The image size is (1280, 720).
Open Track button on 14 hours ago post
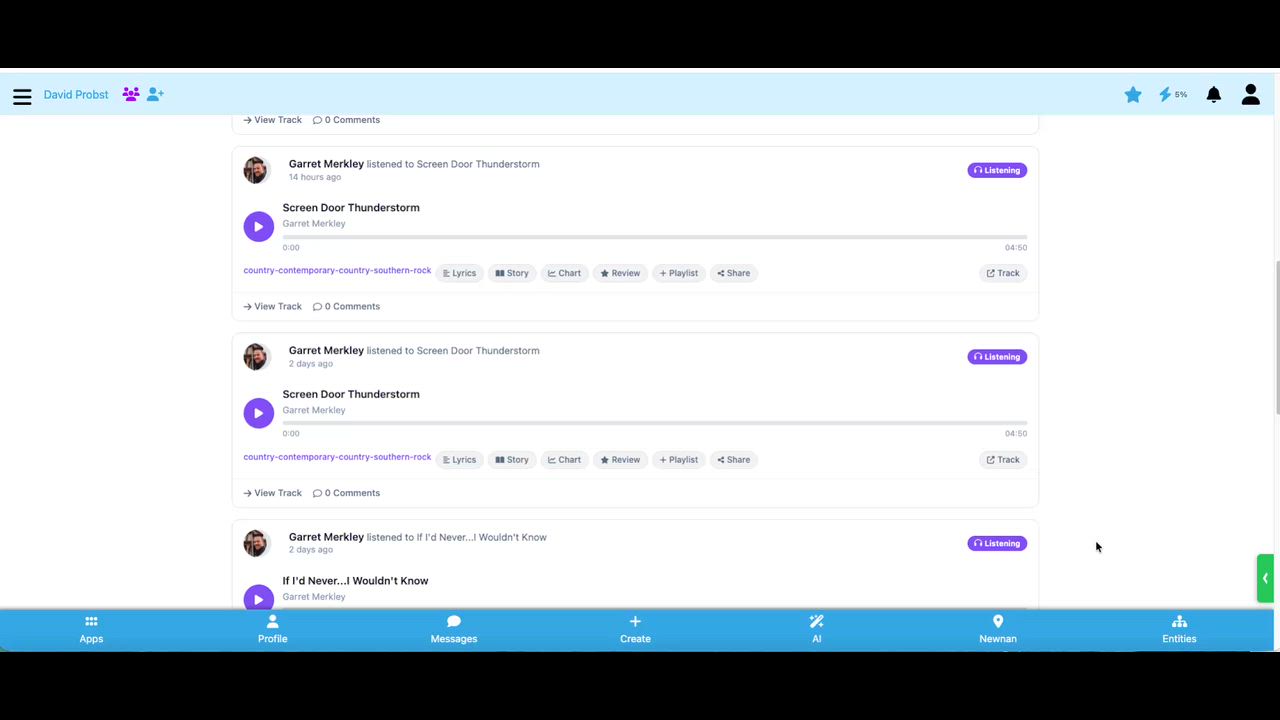coord(1003,273)
